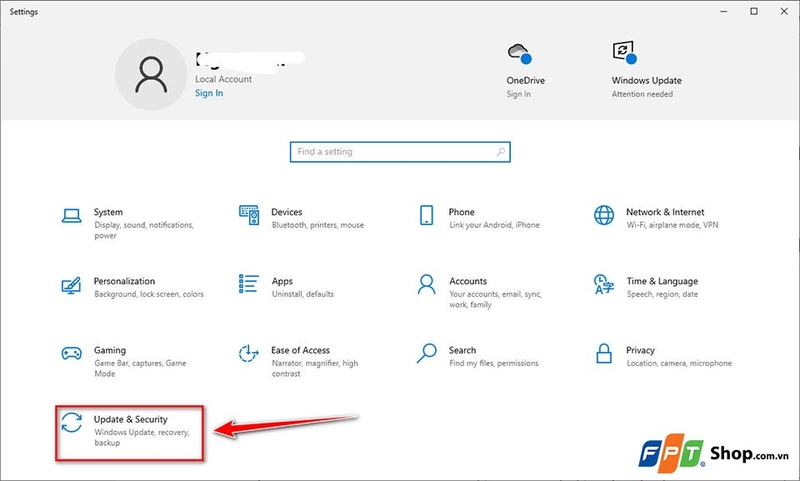Close the Settings window

[784, 11]
